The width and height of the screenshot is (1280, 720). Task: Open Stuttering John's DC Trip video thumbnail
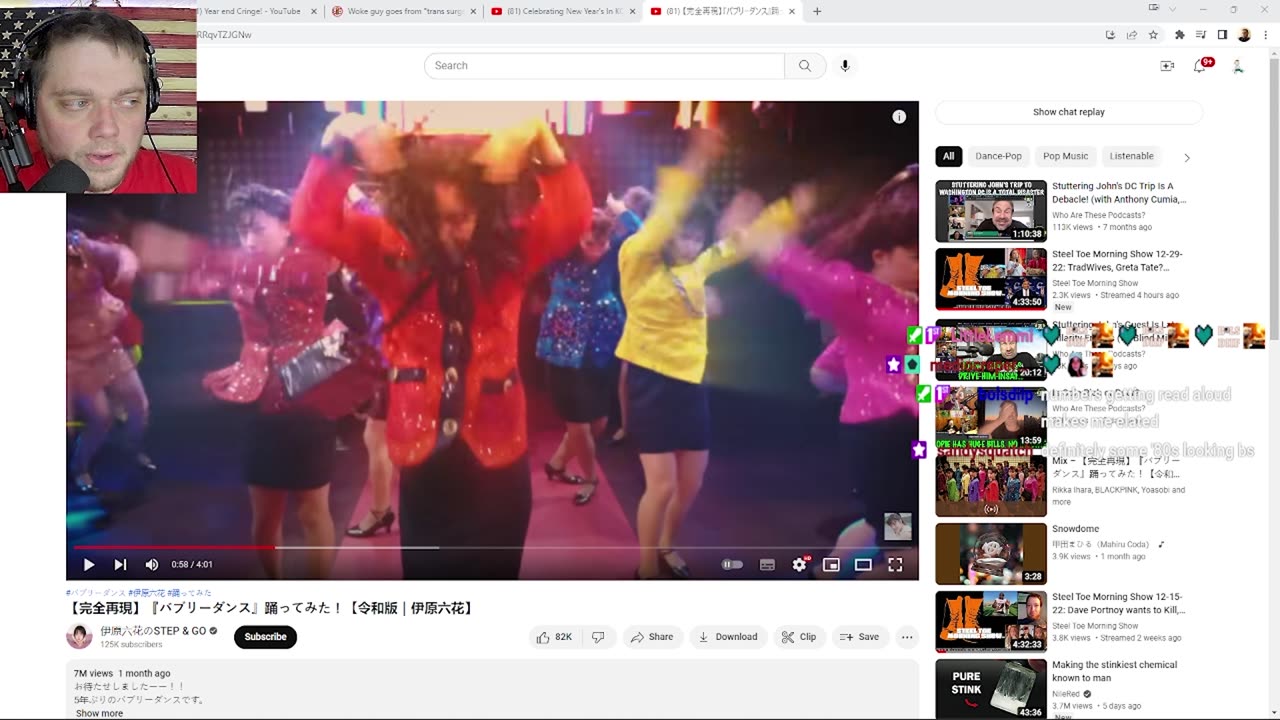pos(991,211)
